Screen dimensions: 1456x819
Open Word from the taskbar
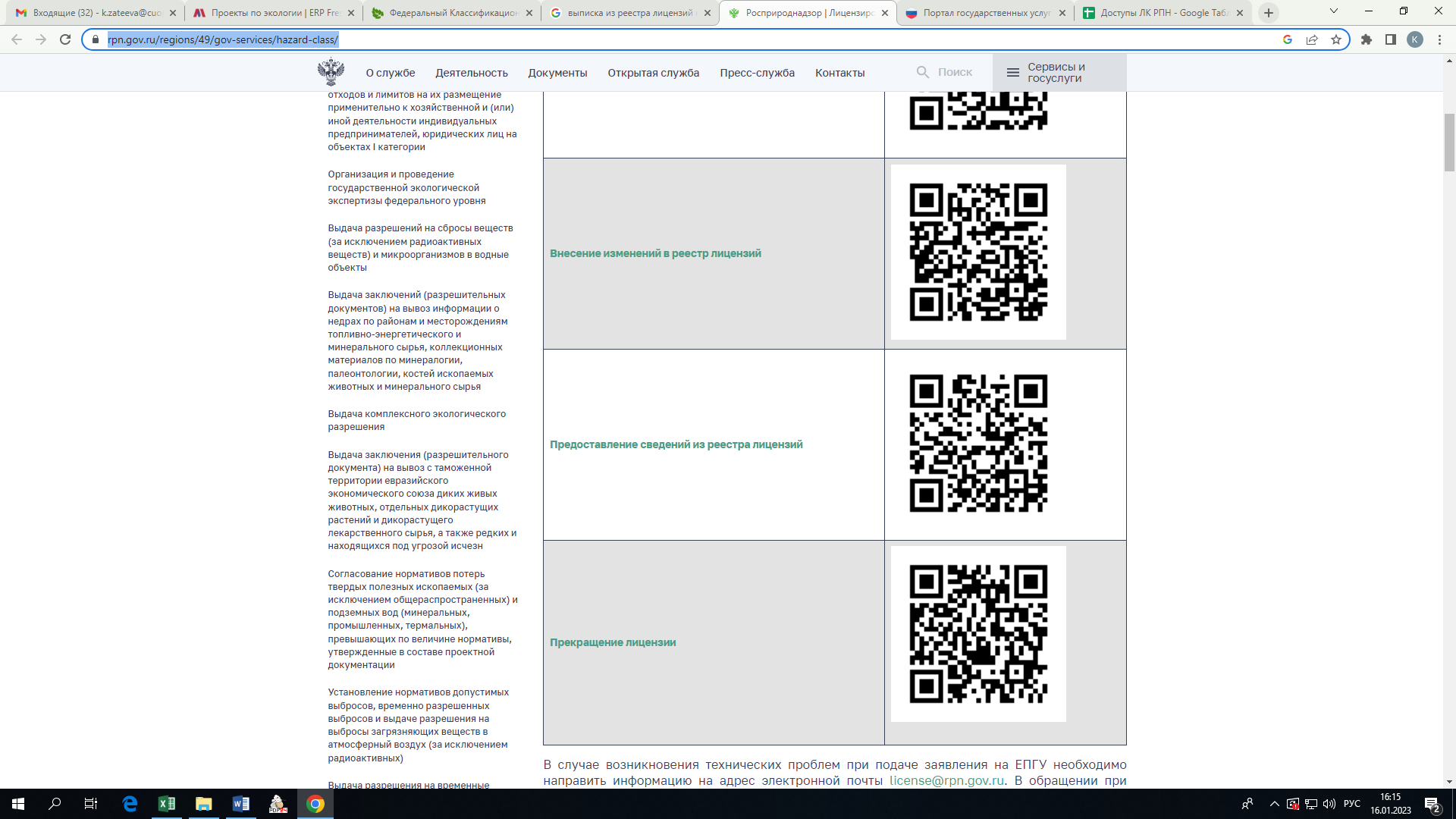[241, 804]
